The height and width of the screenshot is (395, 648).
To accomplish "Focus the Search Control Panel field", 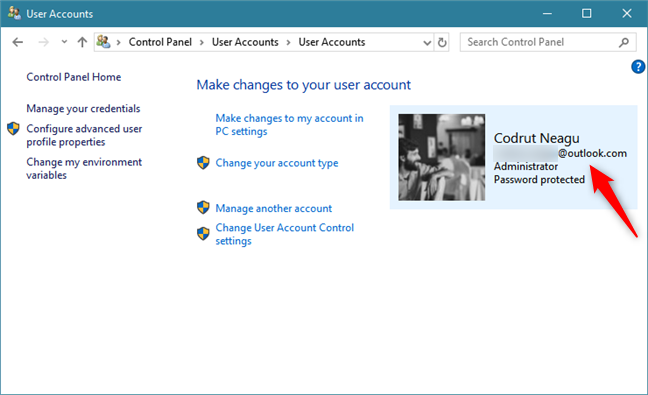I will (x=548, y=42).
